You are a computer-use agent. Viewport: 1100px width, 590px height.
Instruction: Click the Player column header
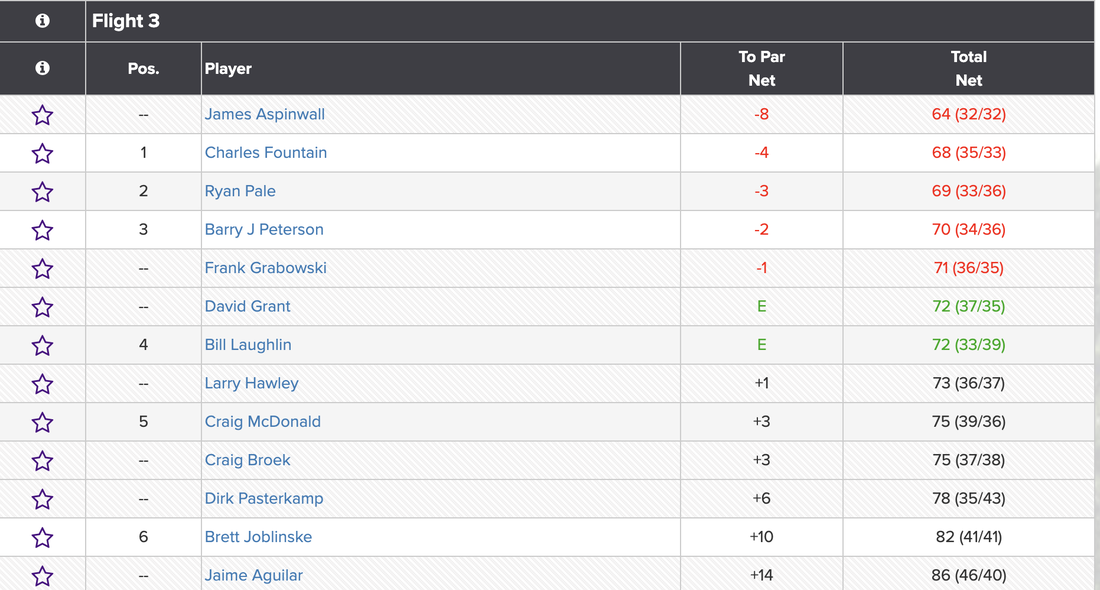point(228,69)
